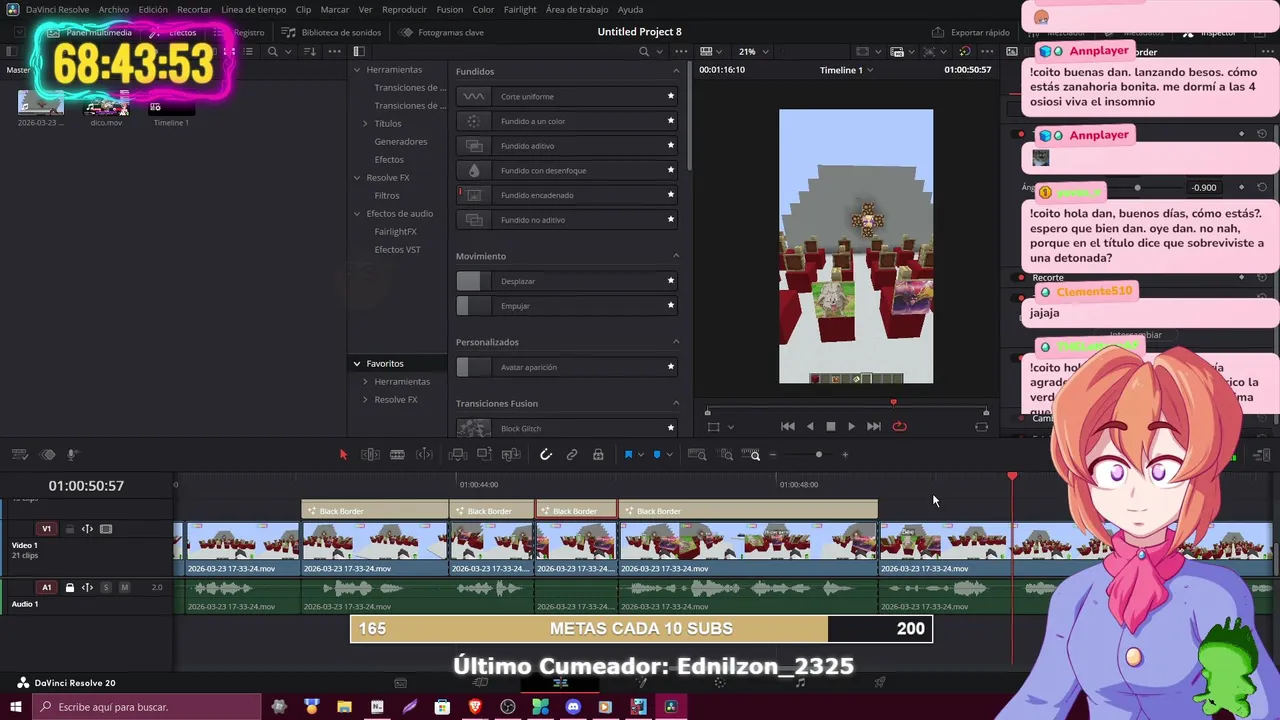Open the Edición menu
The image size is (1280, 720).
coord(153,9)
